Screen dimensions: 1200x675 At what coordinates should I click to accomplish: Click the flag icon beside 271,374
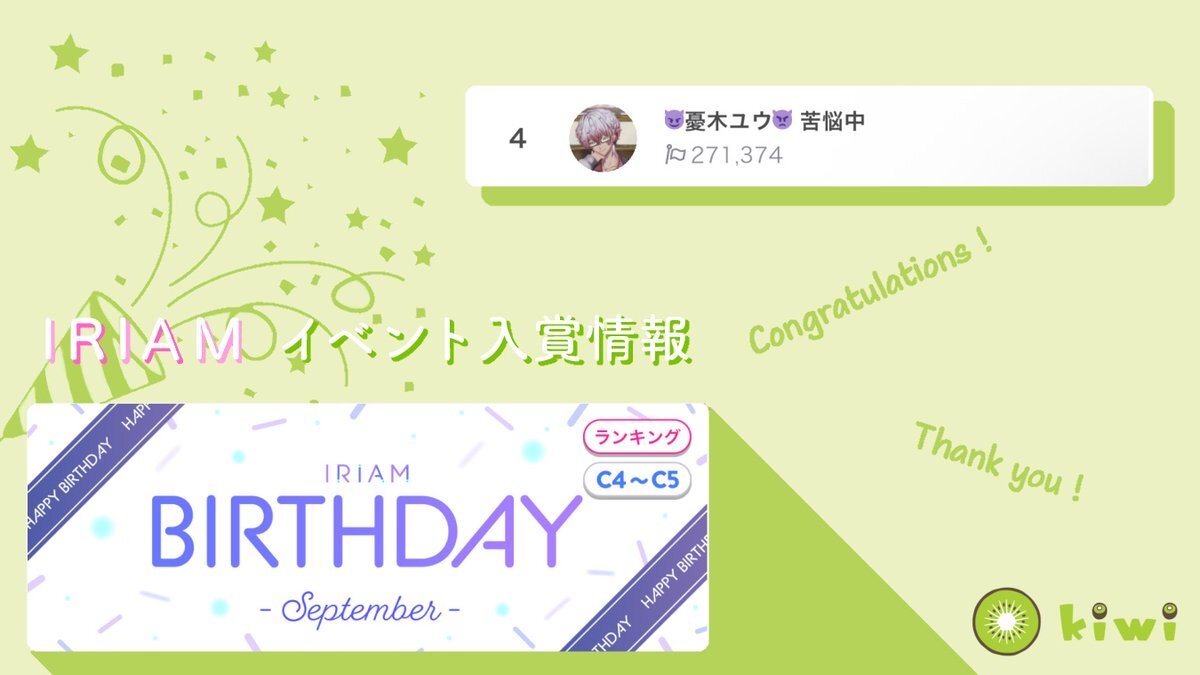pos(675,155)
